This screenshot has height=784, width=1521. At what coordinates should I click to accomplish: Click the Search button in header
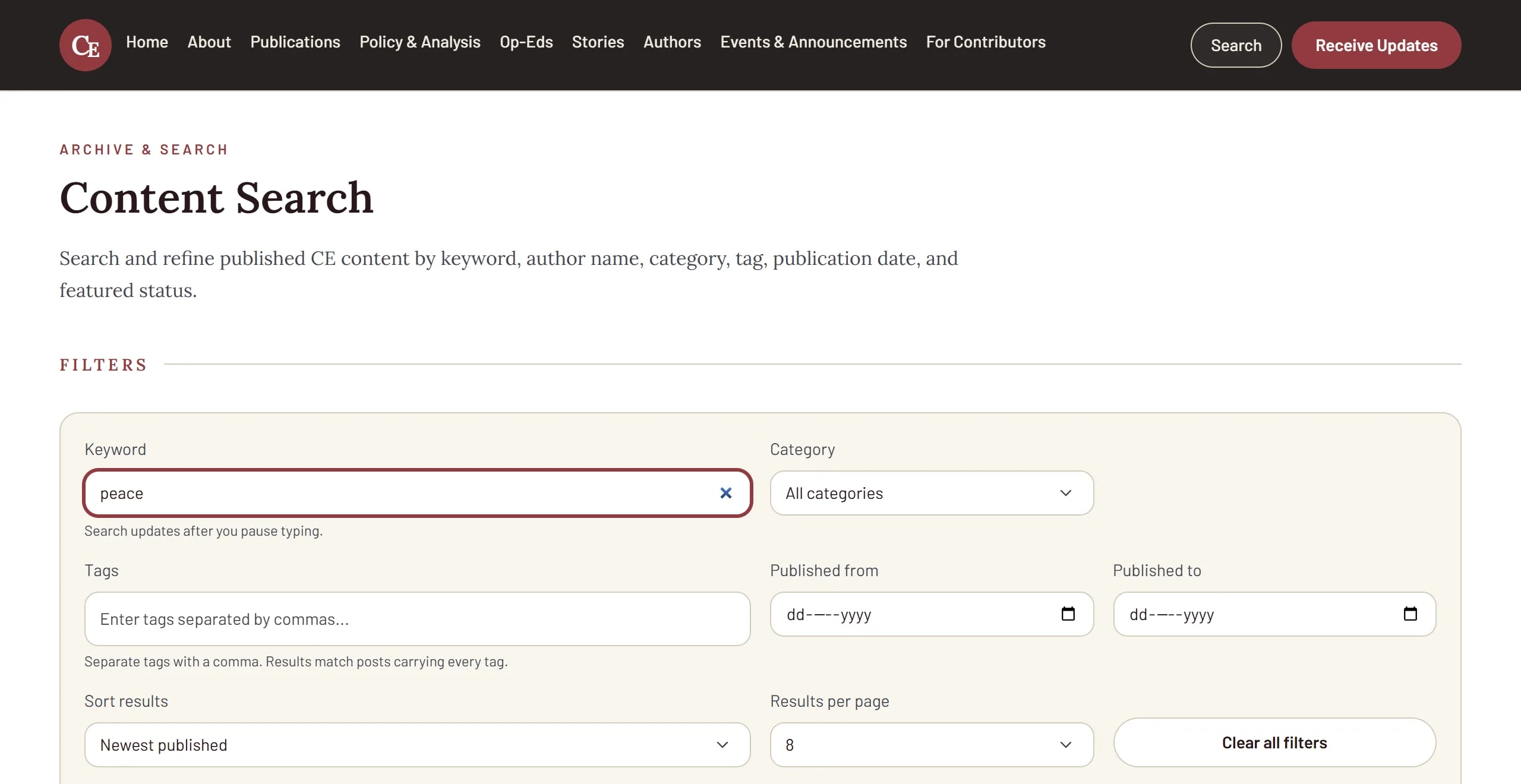click(1236, 45)
